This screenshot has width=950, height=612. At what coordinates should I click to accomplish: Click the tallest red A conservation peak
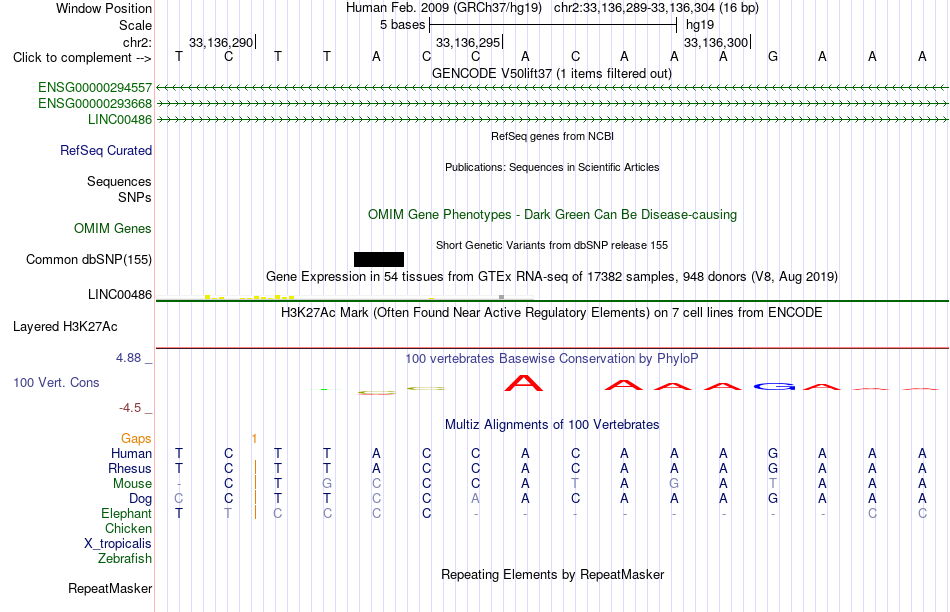(x=524, y=382)
